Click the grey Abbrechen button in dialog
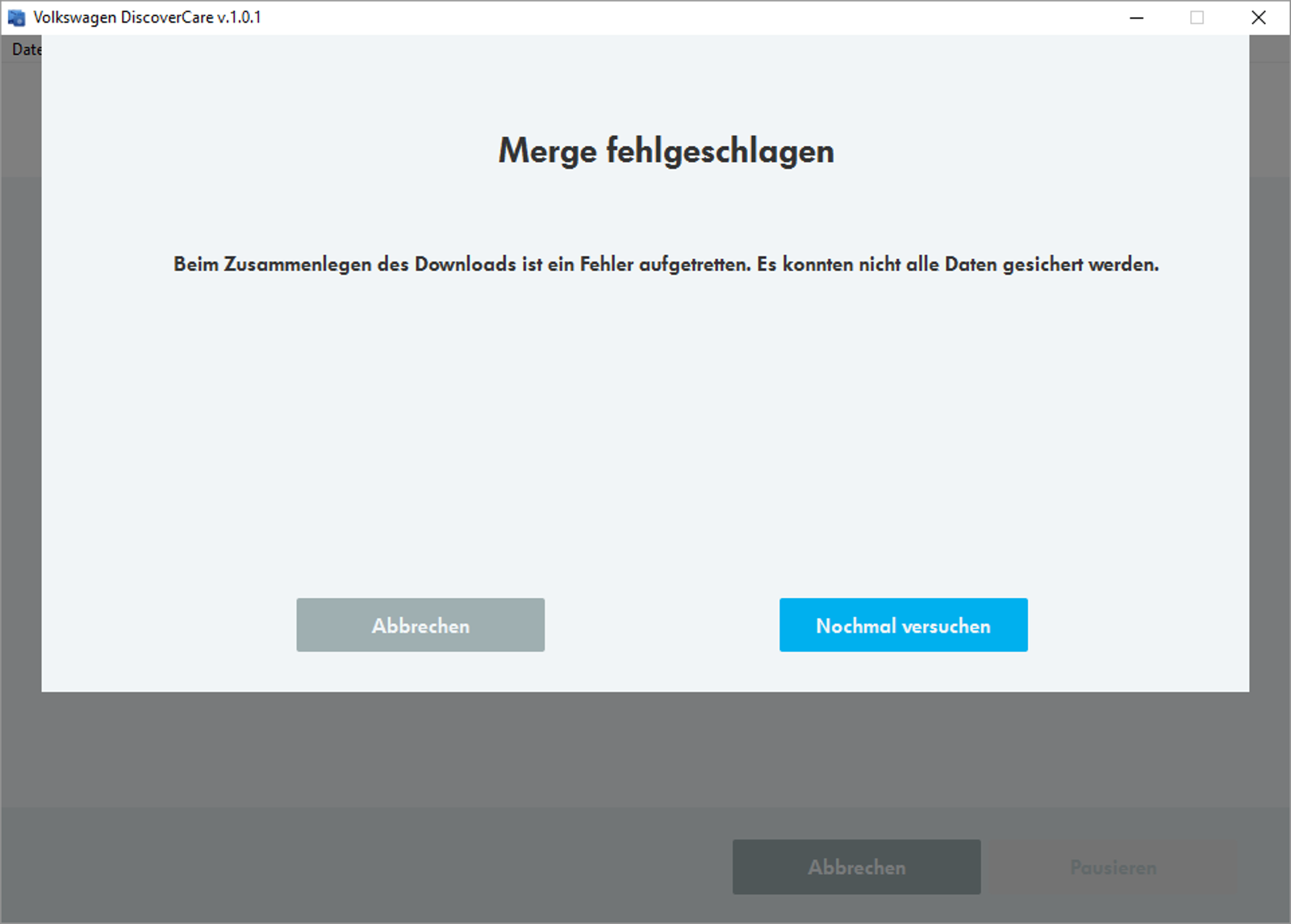This screenshot has width=1291, height=924. click(x=420, y=625)
